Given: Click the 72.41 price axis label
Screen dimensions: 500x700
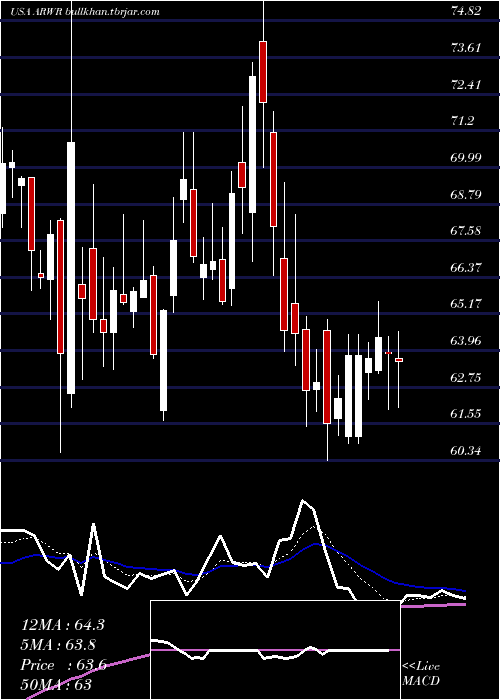Looking at the screenshot, I should pyautogui.click(x=466, y=84).
